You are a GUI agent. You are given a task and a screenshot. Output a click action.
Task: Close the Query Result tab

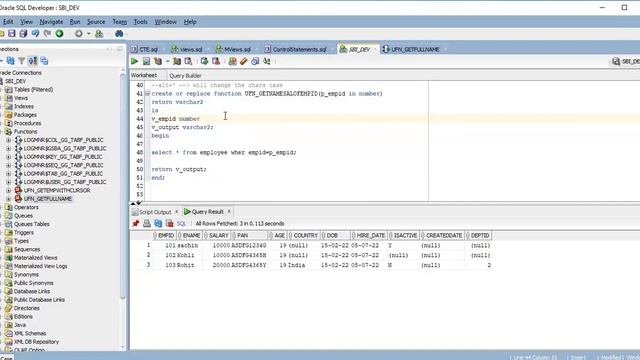pyautogui.click(x=229, y=211)
